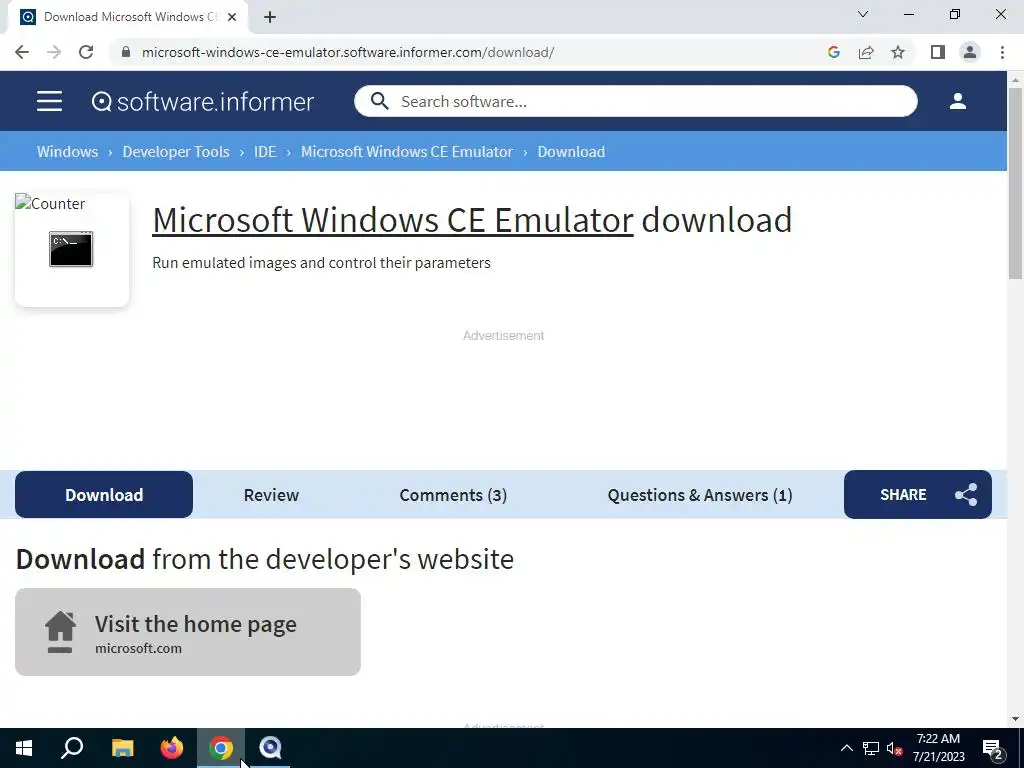The width and height of the screenshot is (1024, 768).
Task: Click the network icon in the system tray
Action: point(871,748)
